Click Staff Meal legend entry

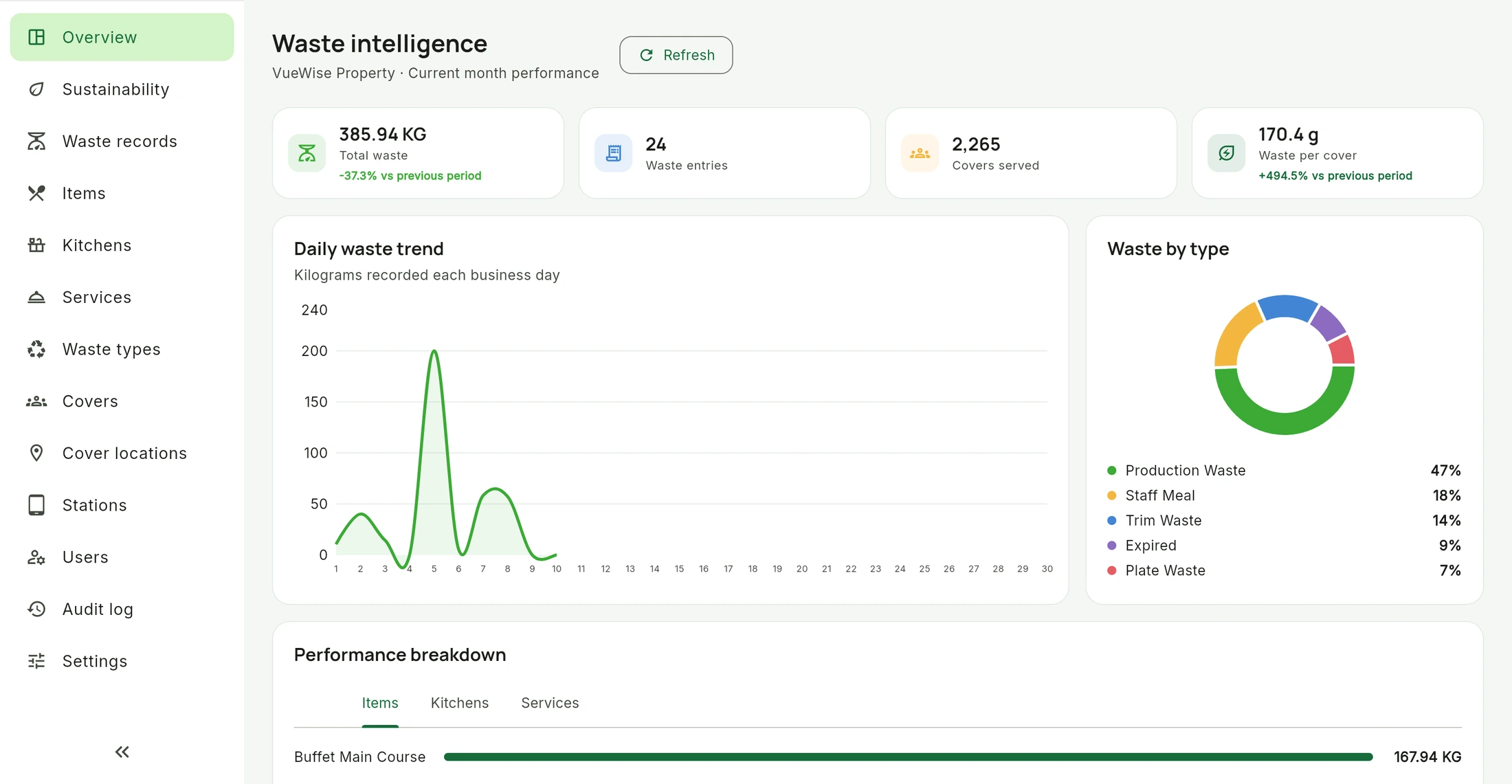tap(1284, 495)
